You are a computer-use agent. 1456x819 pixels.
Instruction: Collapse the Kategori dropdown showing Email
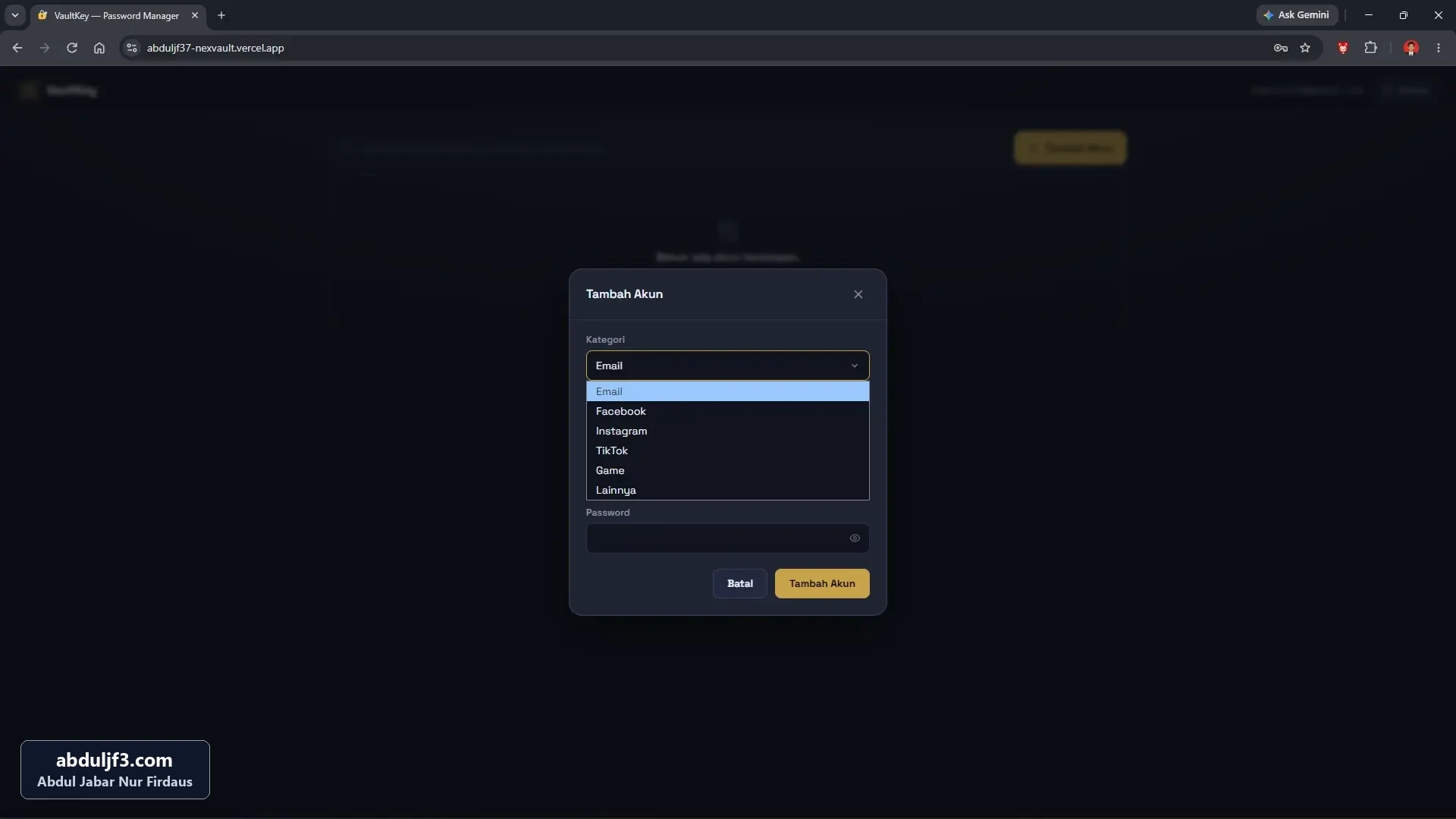pos(727,366)
